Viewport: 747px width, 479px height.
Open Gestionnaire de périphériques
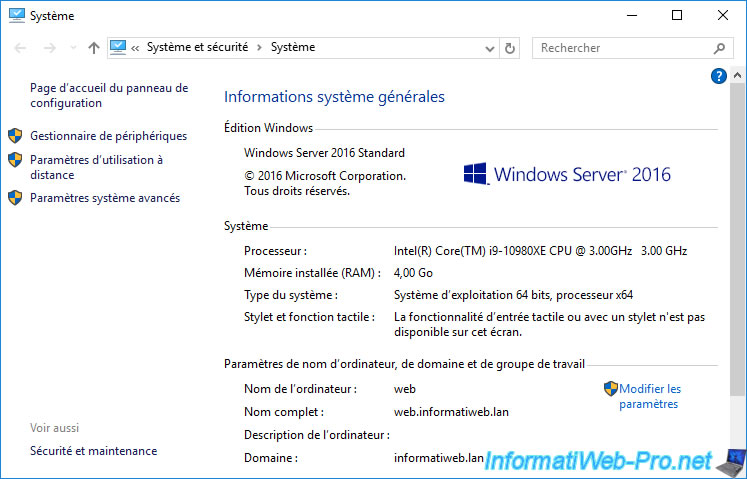click(x=109, y=136)
